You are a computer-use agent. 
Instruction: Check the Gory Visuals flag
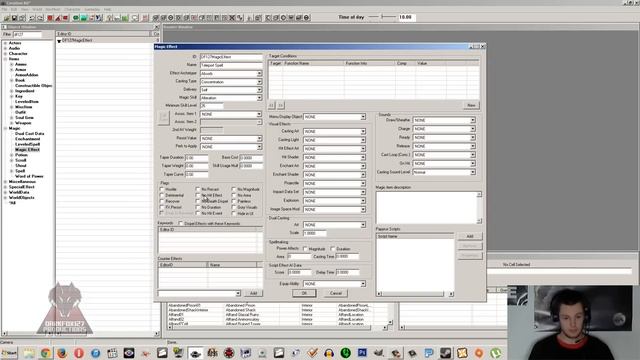tap(234, 207)
